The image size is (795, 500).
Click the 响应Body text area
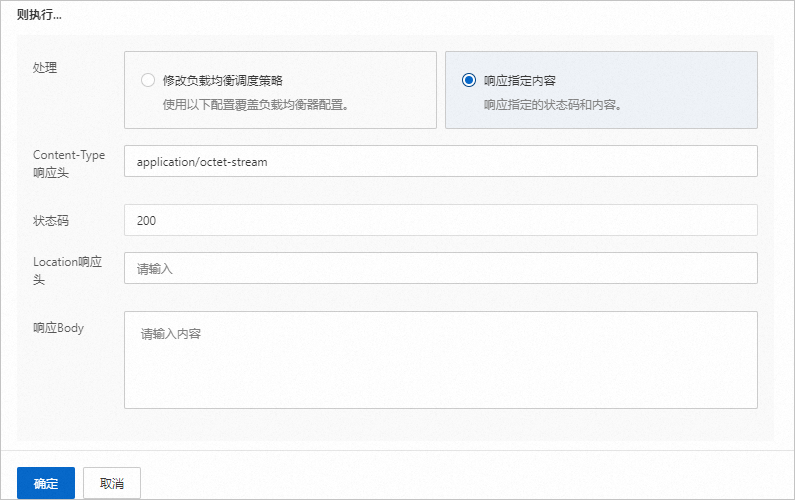tap(441, 360)
